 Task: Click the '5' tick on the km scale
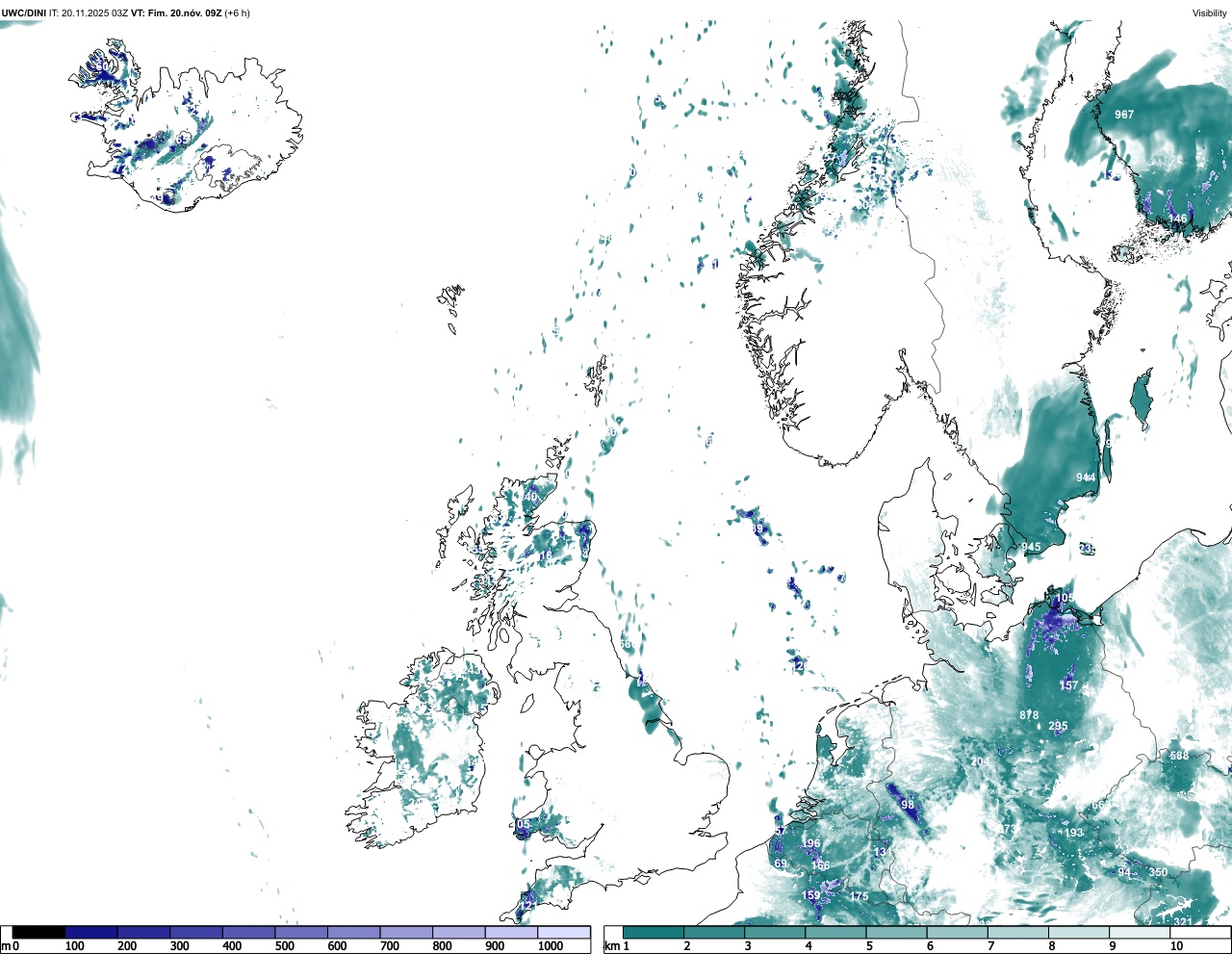pos(869,946)
